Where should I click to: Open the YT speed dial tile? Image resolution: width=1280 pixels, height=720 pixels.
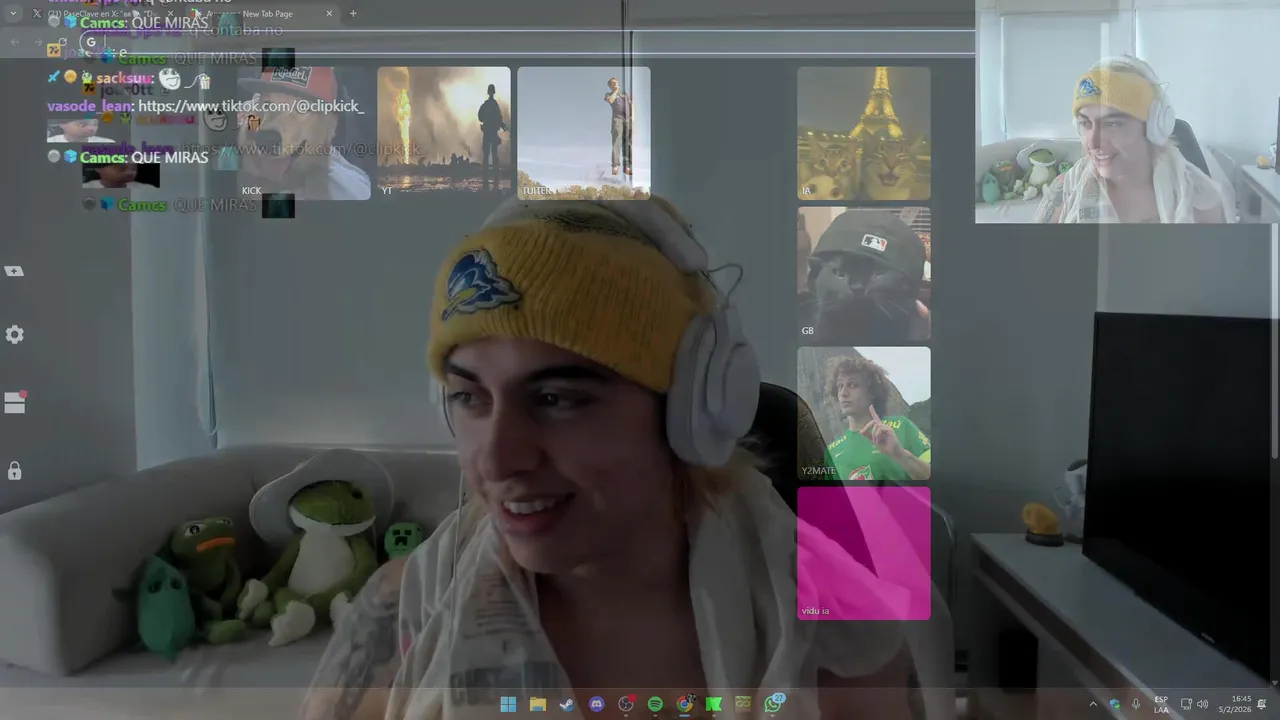[444, 133]
